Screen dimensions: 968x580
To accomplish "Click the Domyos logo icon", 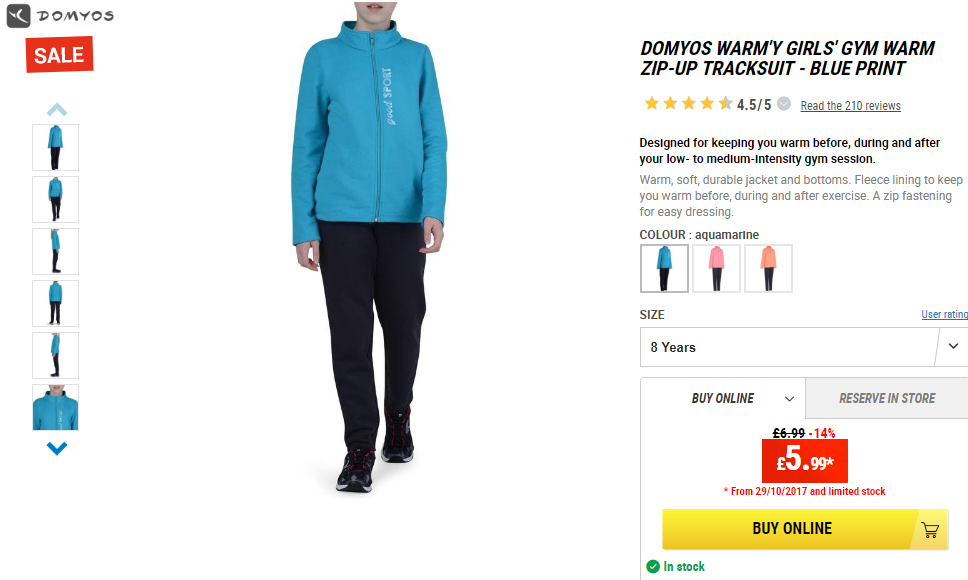I will [x=19, y=15].
